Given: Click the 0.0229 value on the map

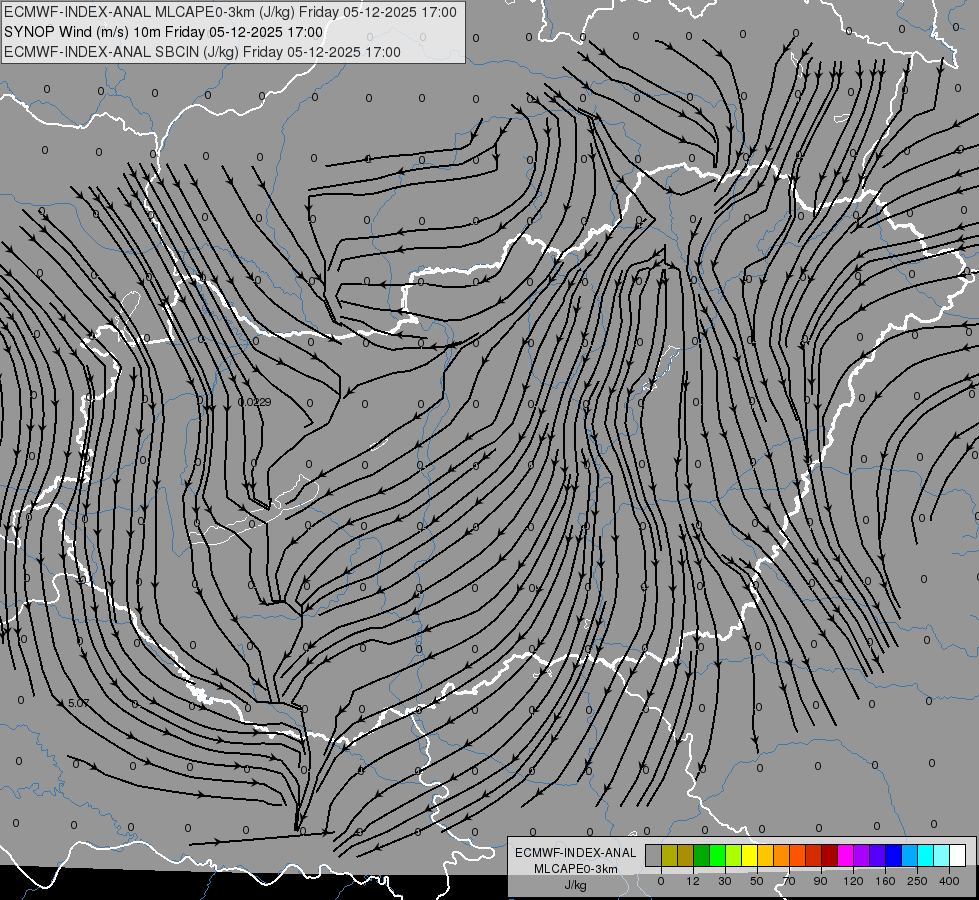Looking at the screenshot, I should tap(255, 402).
